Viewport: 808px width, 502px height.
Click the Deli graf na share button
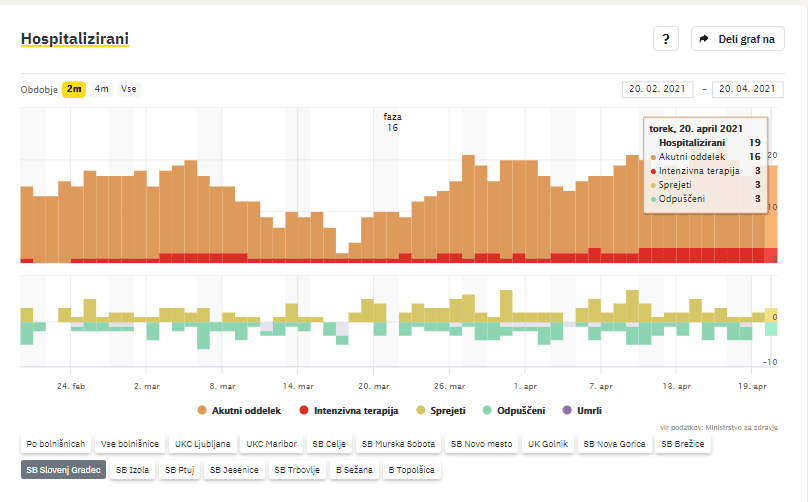point(738,39)
